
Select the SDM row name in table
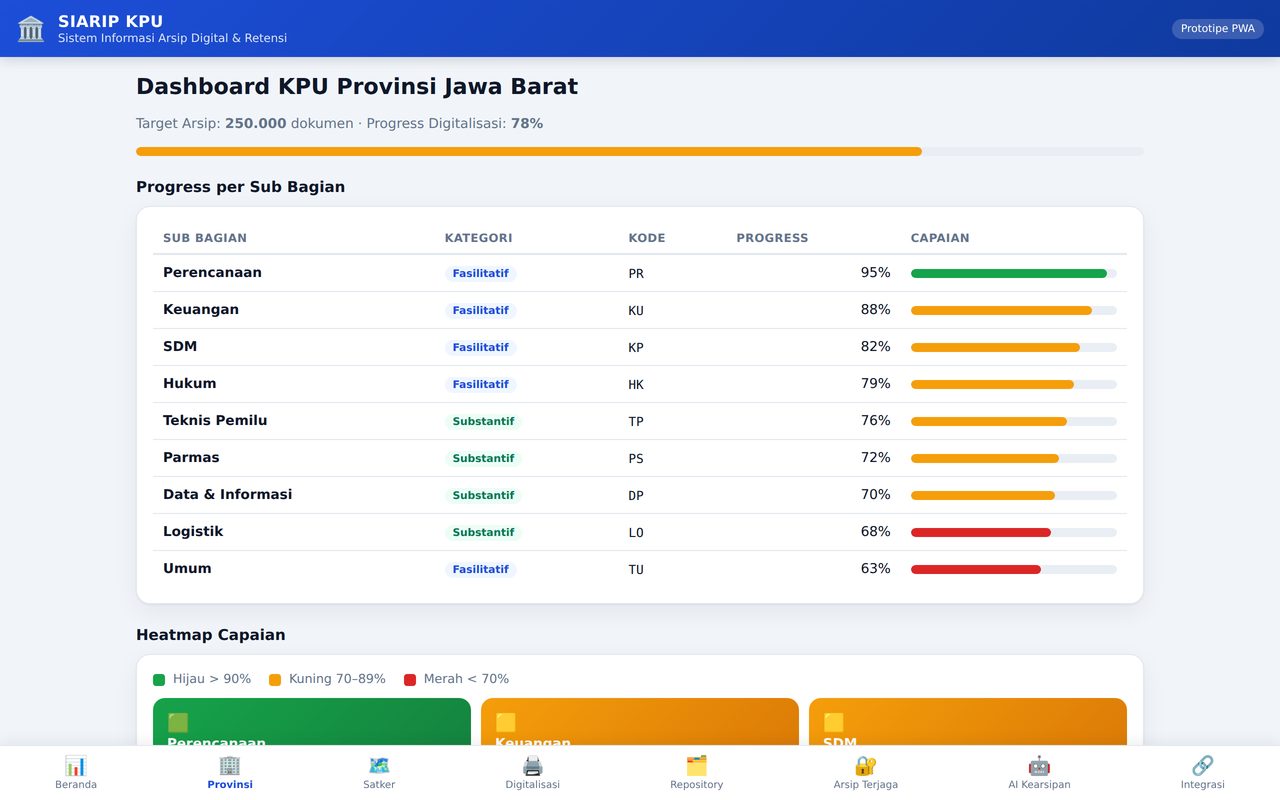[x=180, y=347]
